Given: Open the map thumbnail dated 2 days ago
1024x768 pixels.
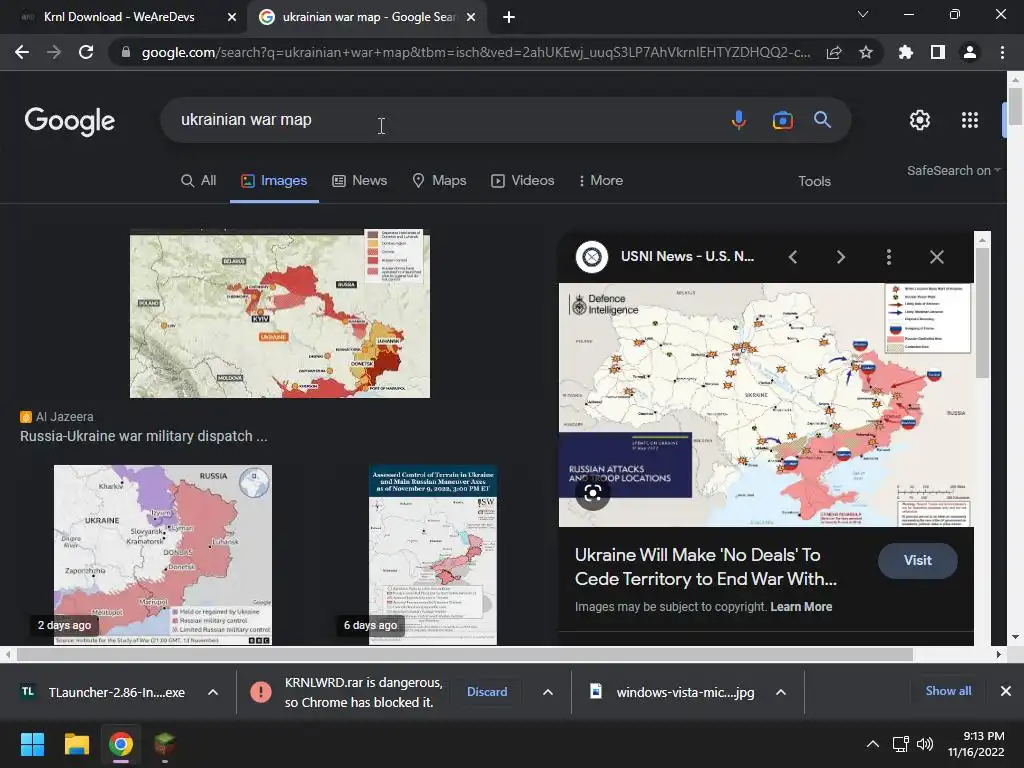Looking at the screenshot, I should pos(163,554).
